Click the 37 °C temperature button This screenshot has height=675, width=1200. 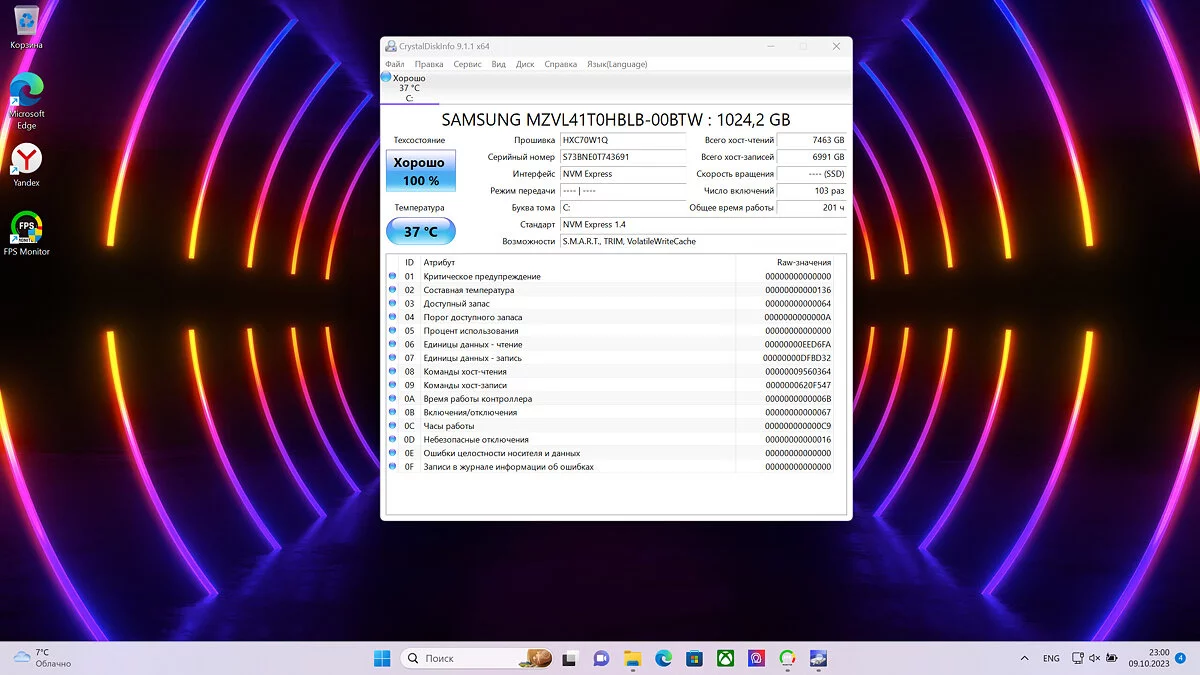click(x=421, y=232)
